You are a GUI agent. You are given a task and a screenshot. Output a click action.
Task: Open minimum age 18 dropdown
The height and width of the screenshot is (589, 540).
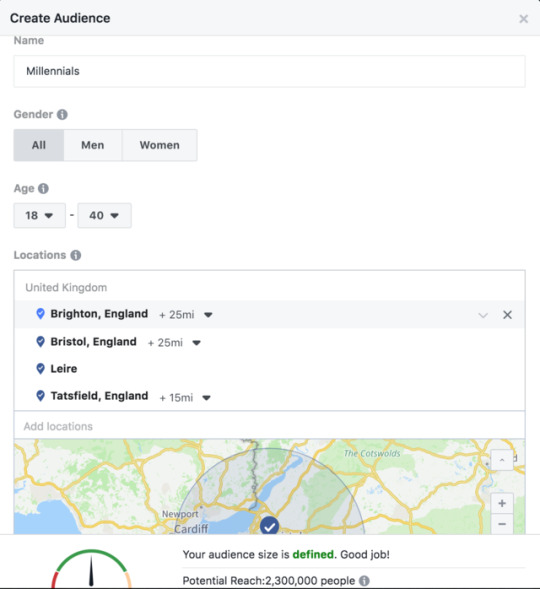point(39,215)
